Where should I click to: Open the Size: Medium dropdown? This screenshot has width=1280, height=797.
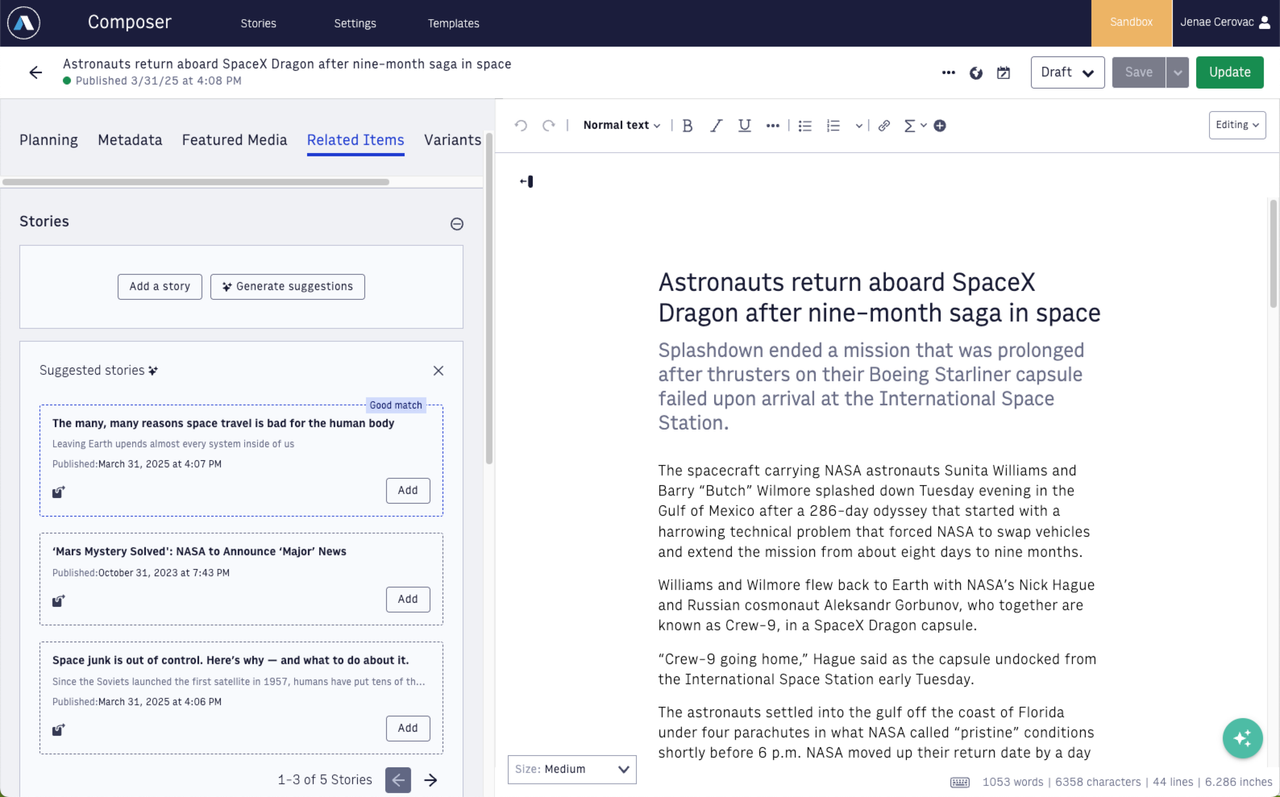[x=572, y=769]
